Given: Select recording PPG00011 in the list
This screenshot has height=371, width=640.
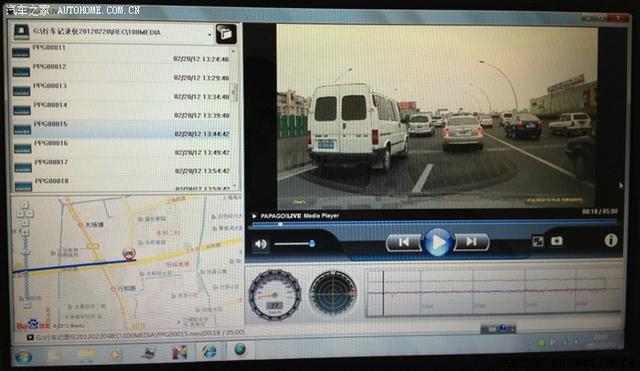Looking at the screenshot, I should pos(121,53).
